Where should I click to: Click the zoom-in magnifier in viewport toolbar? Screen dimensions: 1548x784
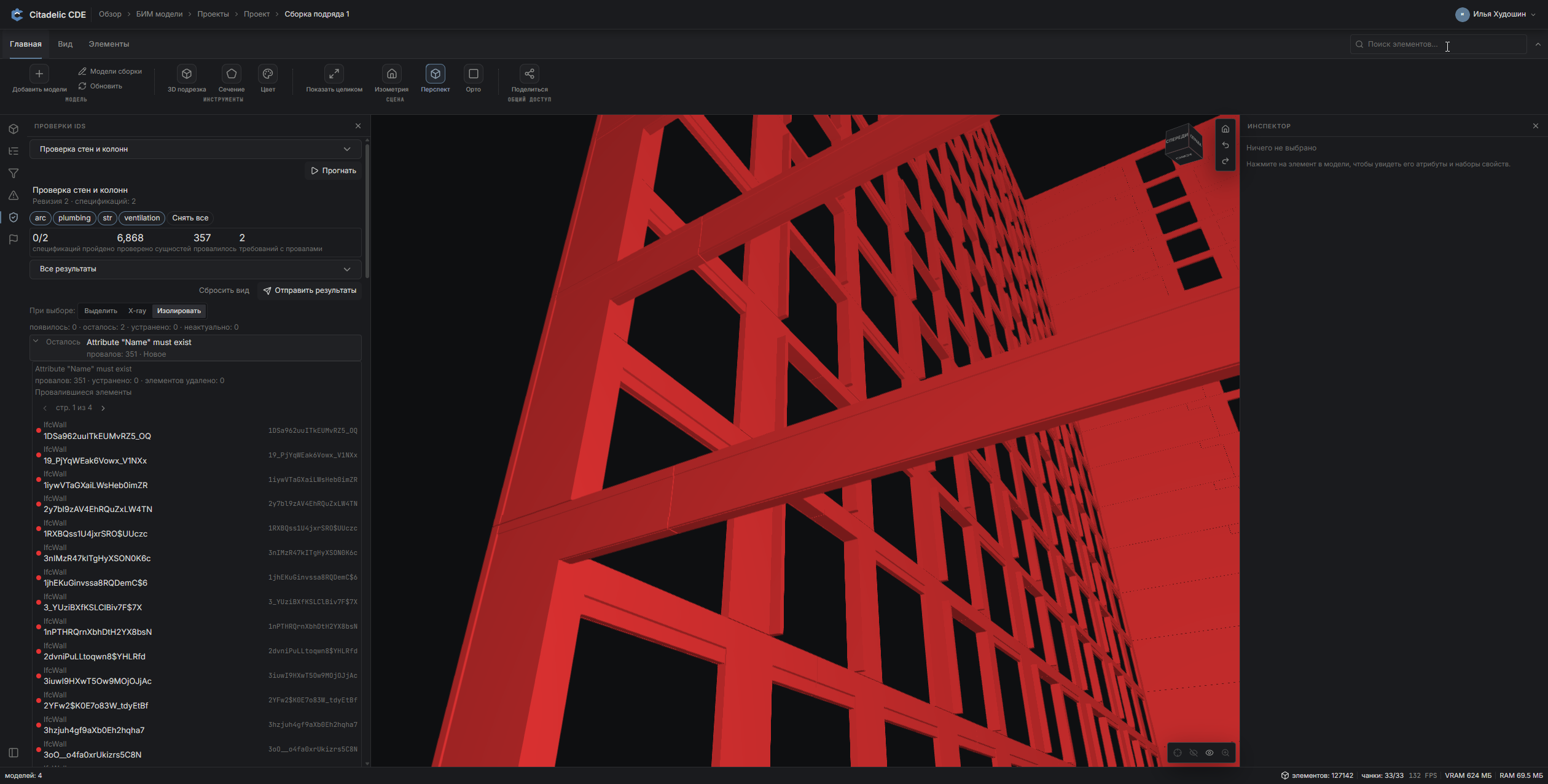pos(1225,753)
